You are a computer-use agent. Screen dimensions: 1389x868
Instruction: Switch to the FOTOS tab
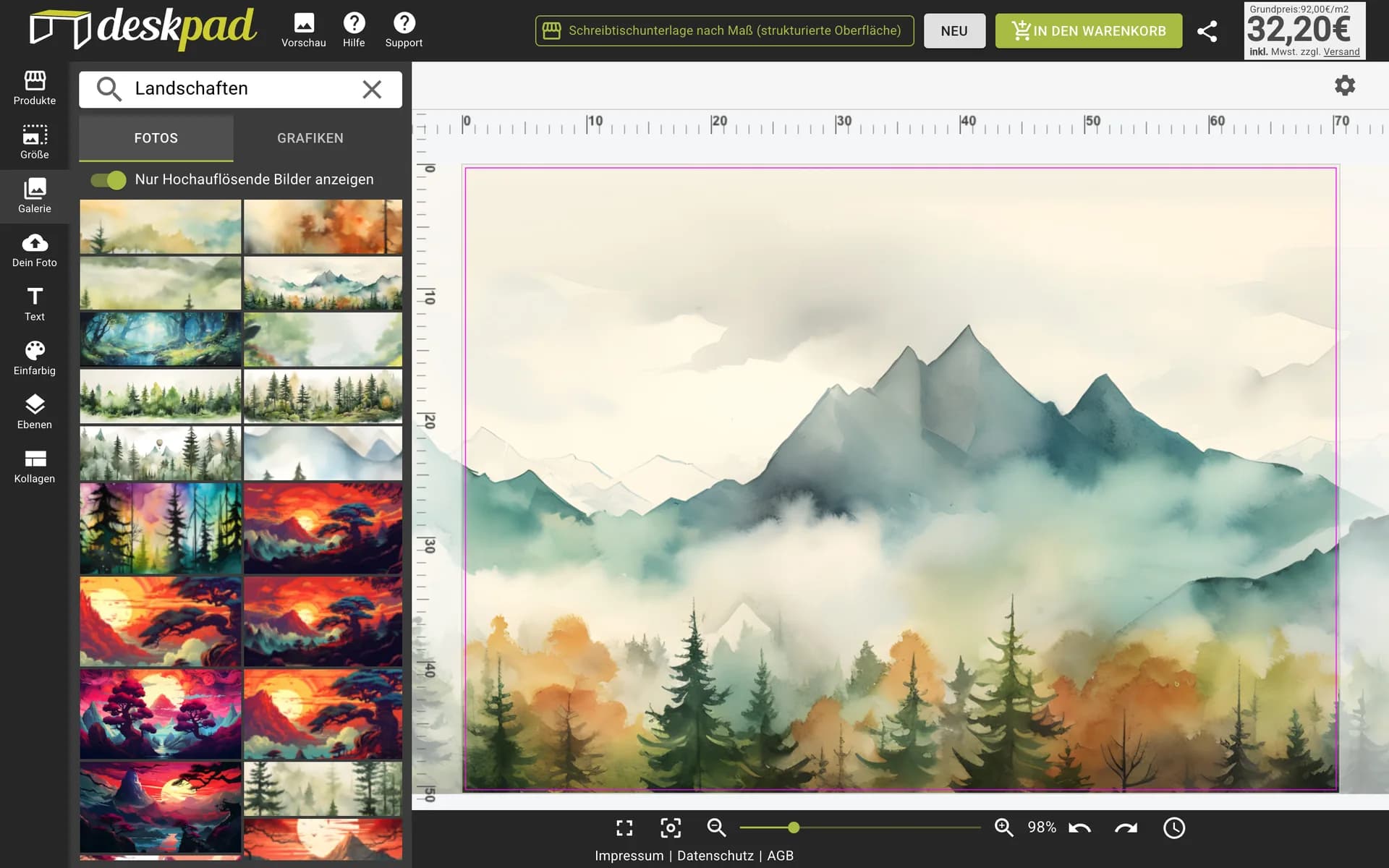156,138
